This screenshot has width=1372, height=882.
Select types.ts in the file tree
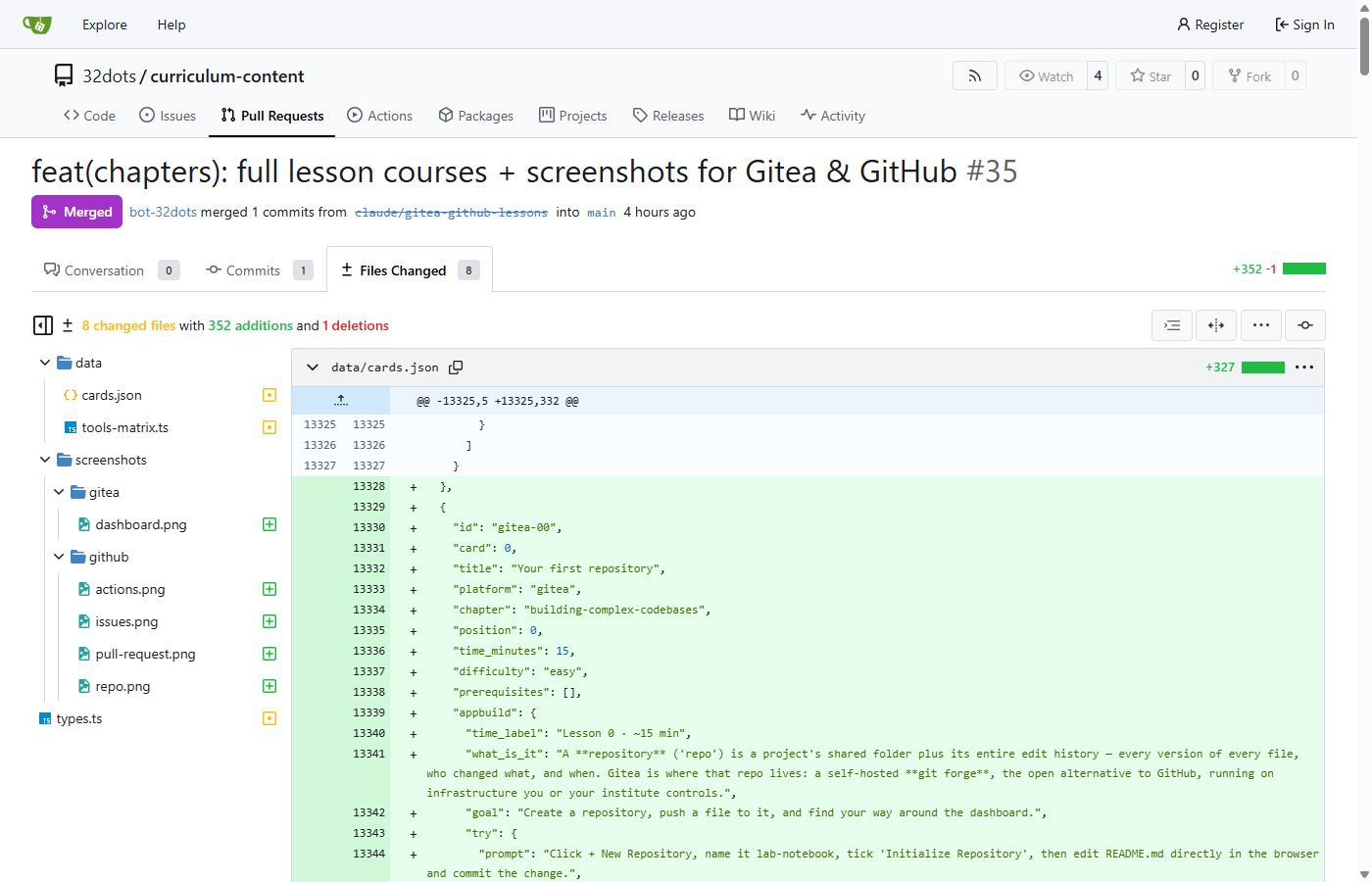(x=78, y=718)
